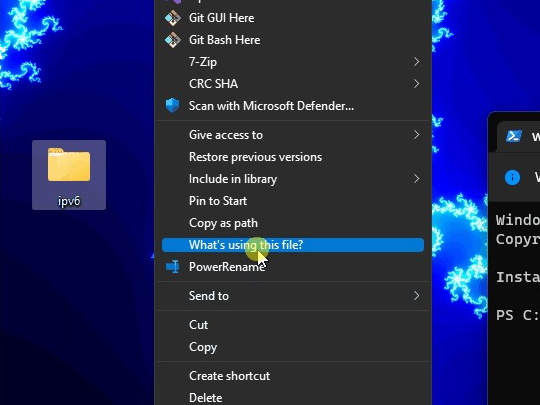The height and width of the screenshot is (405, 540).
Task: Expand the 7-Zip submenu arrow
Action: 416,62
